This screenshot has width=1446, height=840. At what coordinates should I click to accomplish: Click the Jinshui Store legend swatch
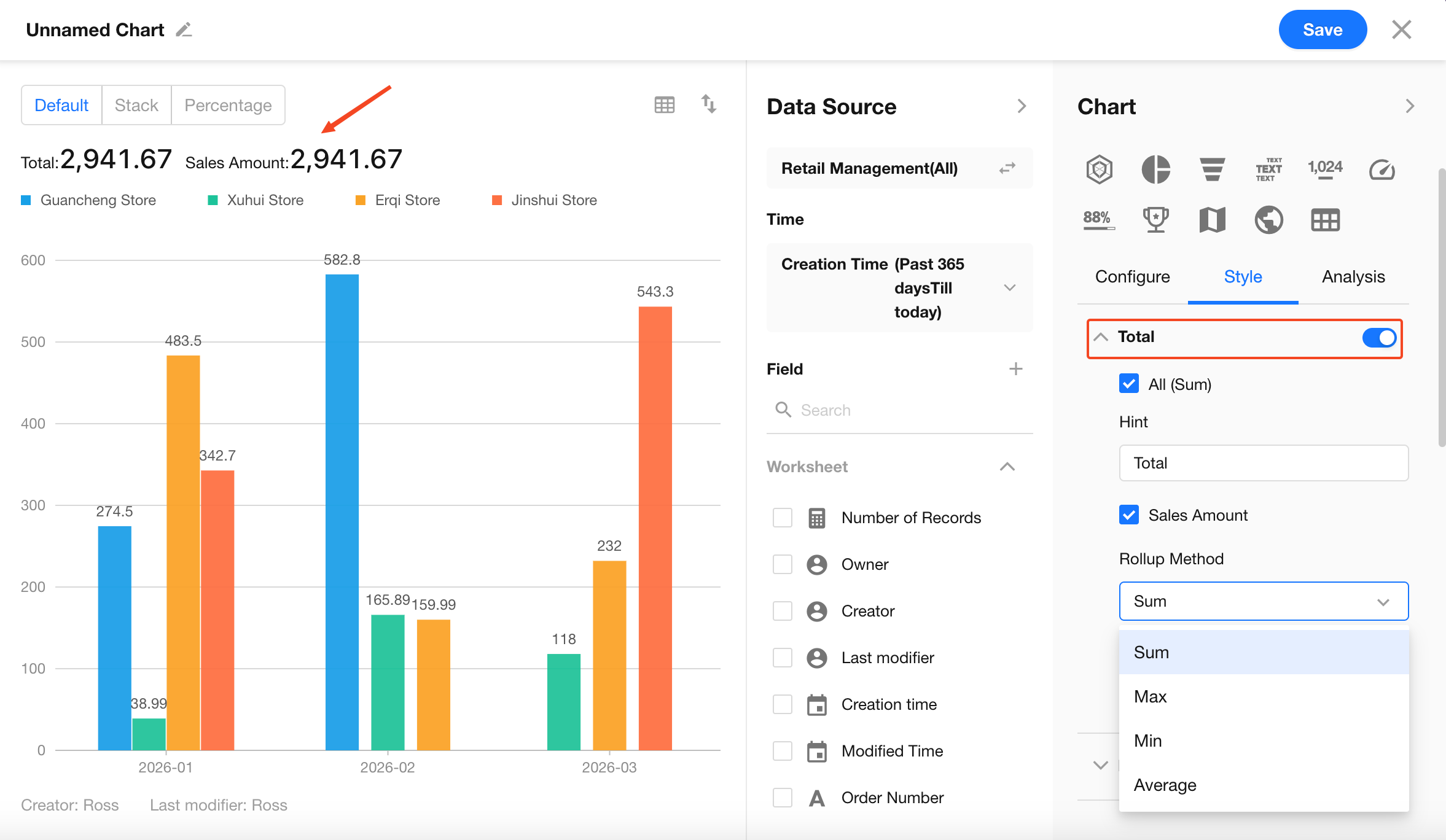click(497, 200)
